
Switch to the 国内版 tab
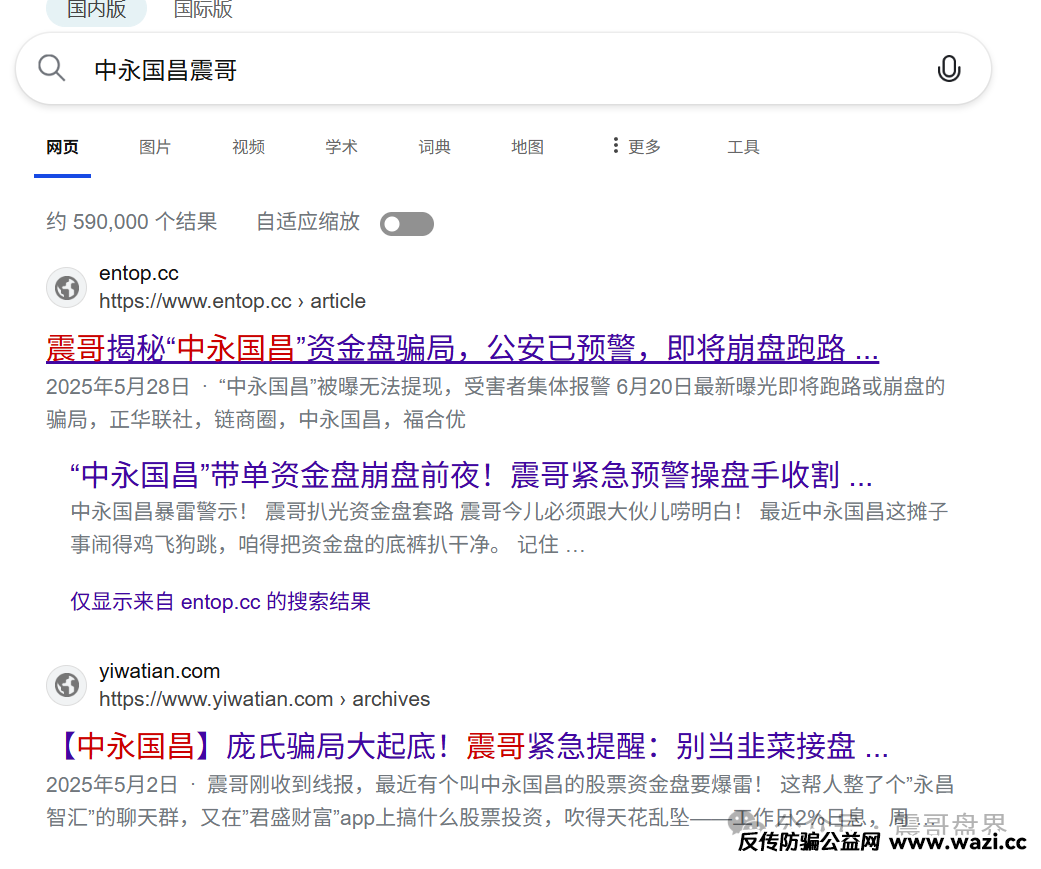[96, 9]
